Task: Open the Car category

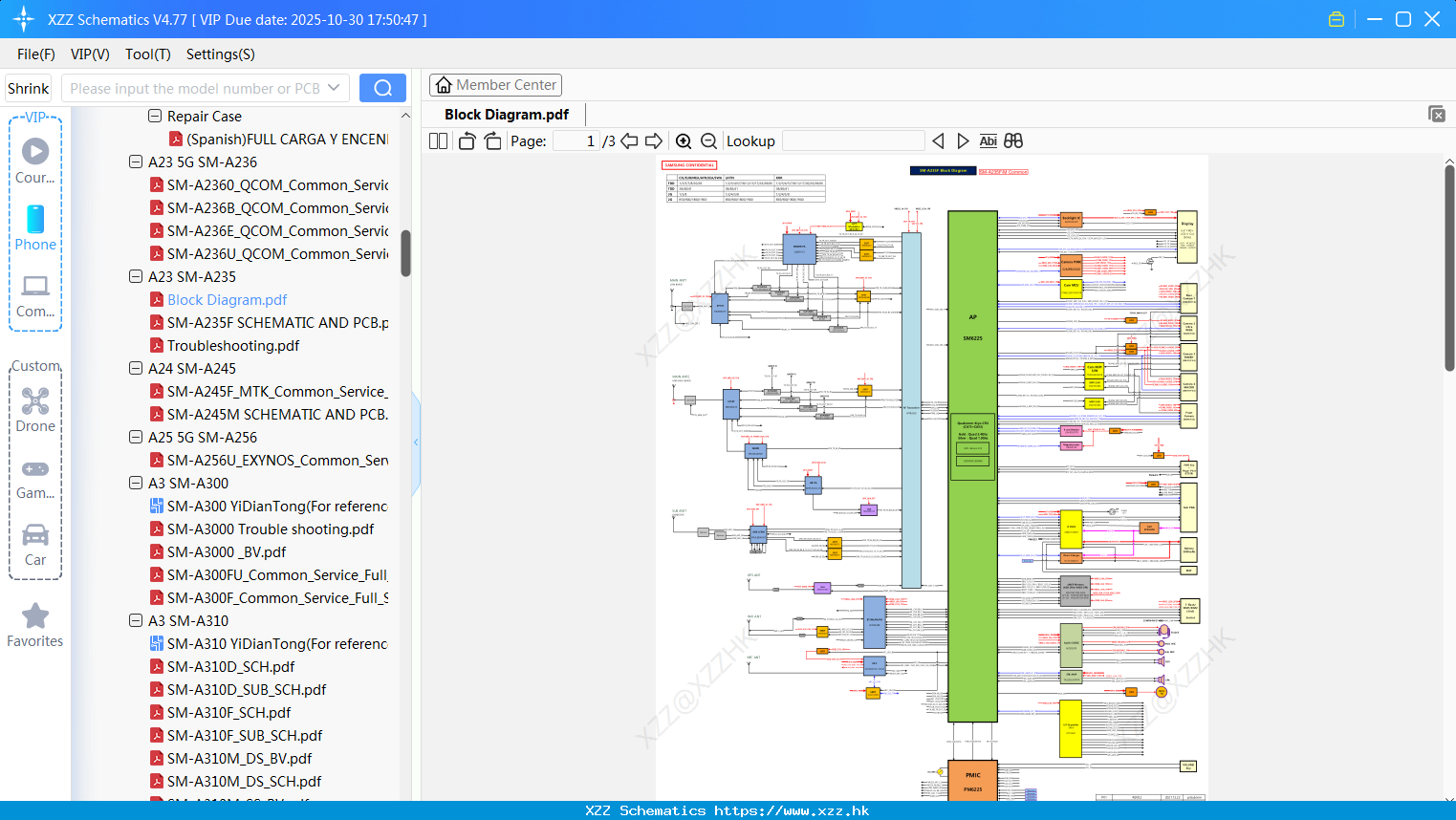Action: (35, 545)
